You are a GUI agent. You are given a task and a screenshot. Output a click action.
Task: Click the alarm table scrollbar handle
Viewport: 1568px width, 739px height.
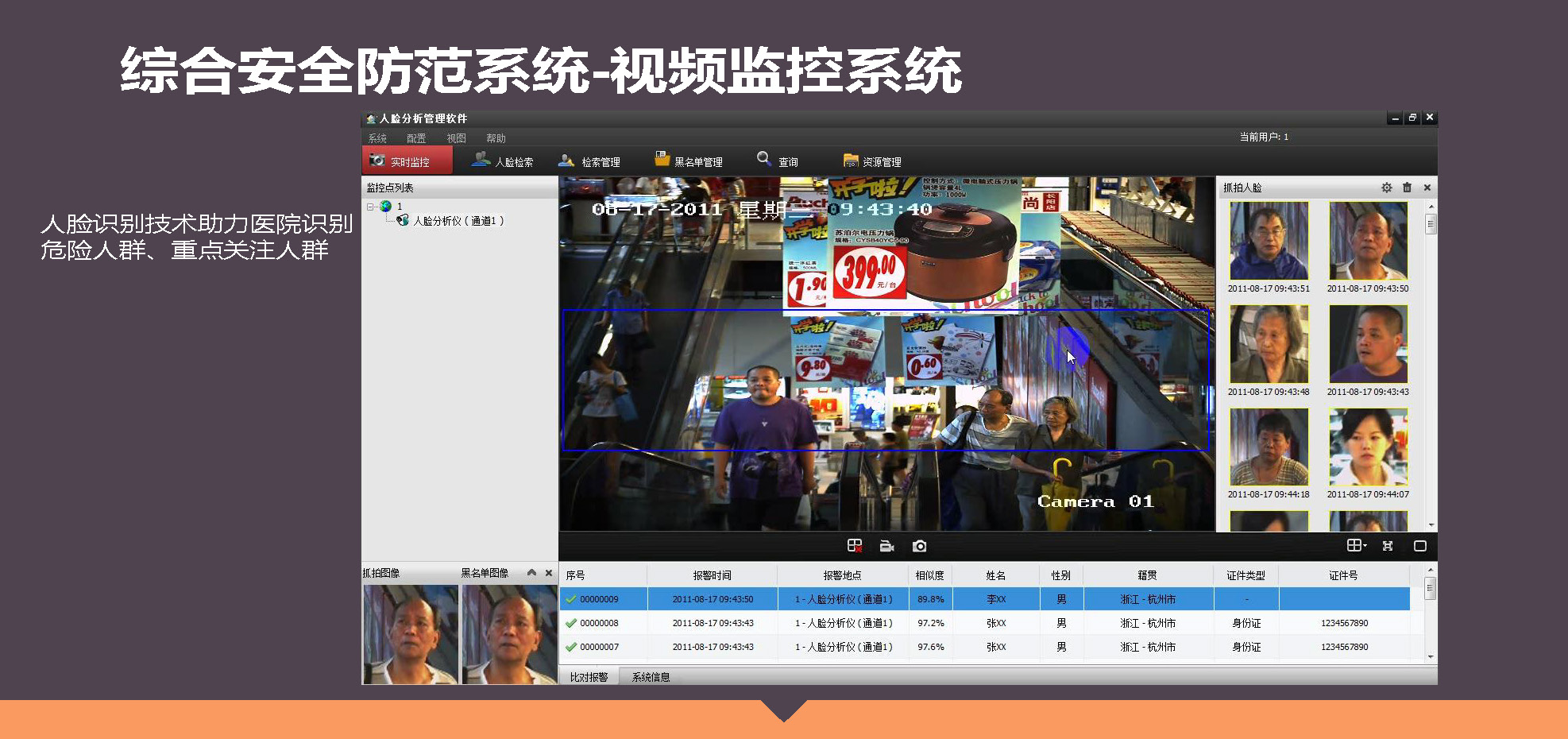(x=1431, y=588)
